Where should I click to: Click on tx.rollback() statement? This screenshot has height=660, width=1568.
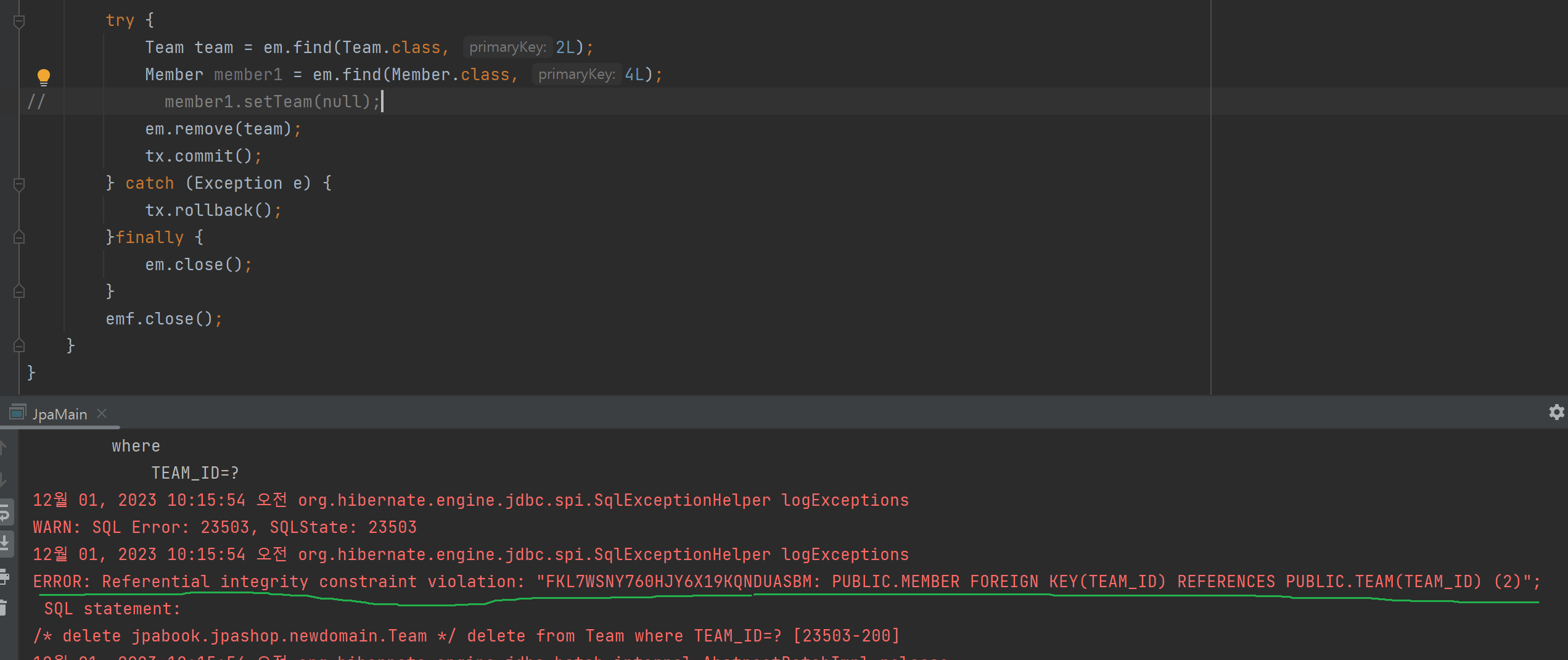[213, 210]
